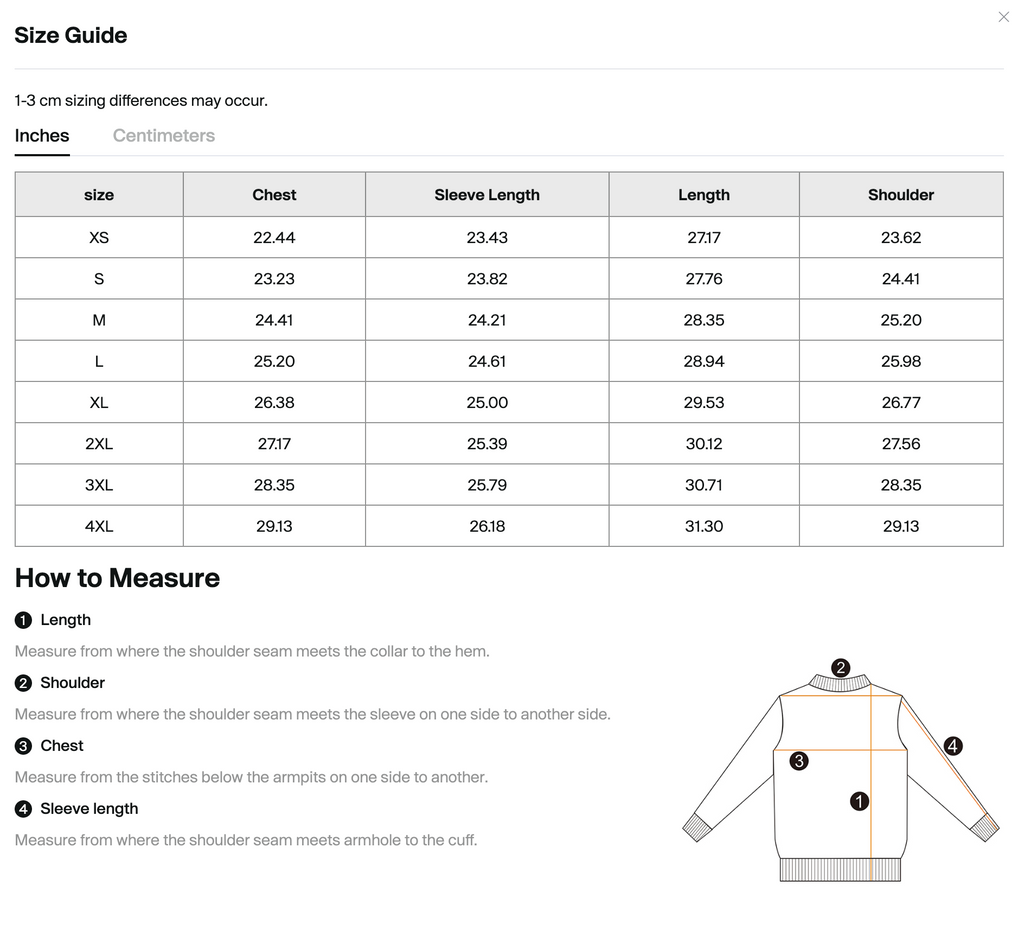The image size is (1024, 943).
Task: Switch to the Centimeters tab
Action: click(x=164, y=136)
